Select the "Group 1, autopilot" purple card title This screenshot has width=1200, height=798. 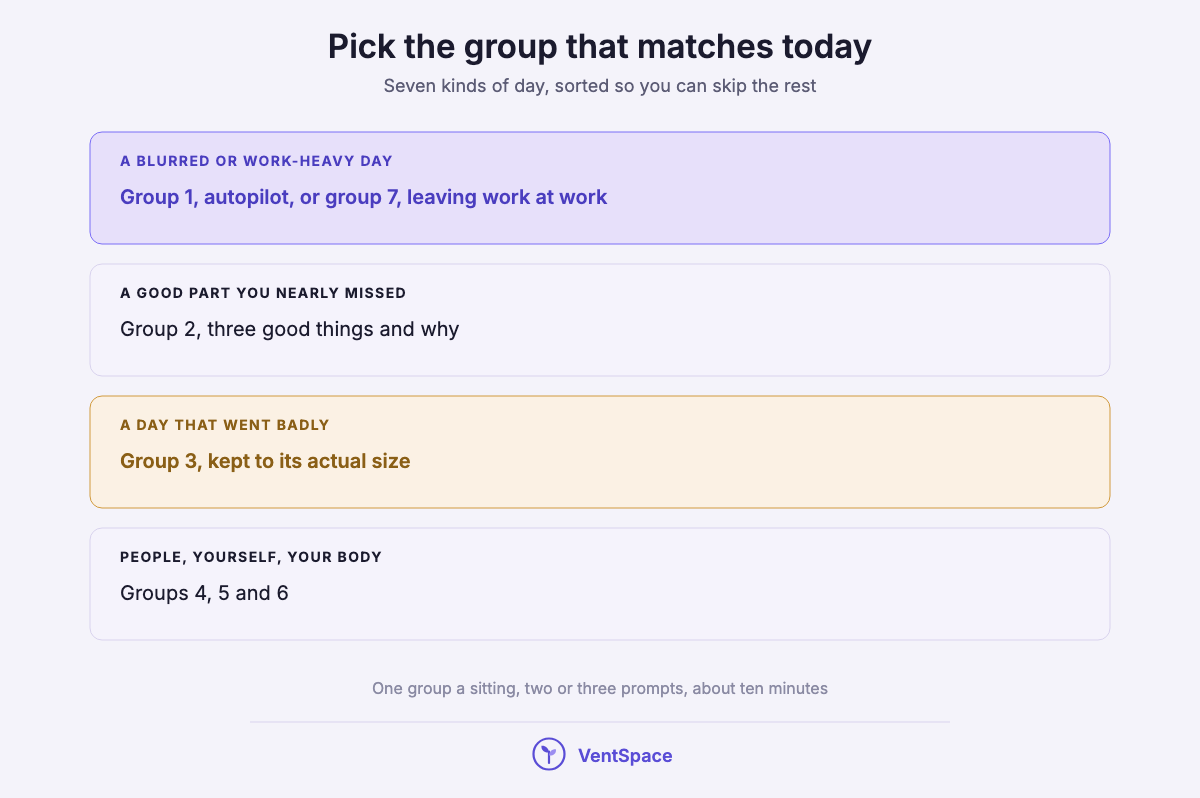tap(364, 197)
